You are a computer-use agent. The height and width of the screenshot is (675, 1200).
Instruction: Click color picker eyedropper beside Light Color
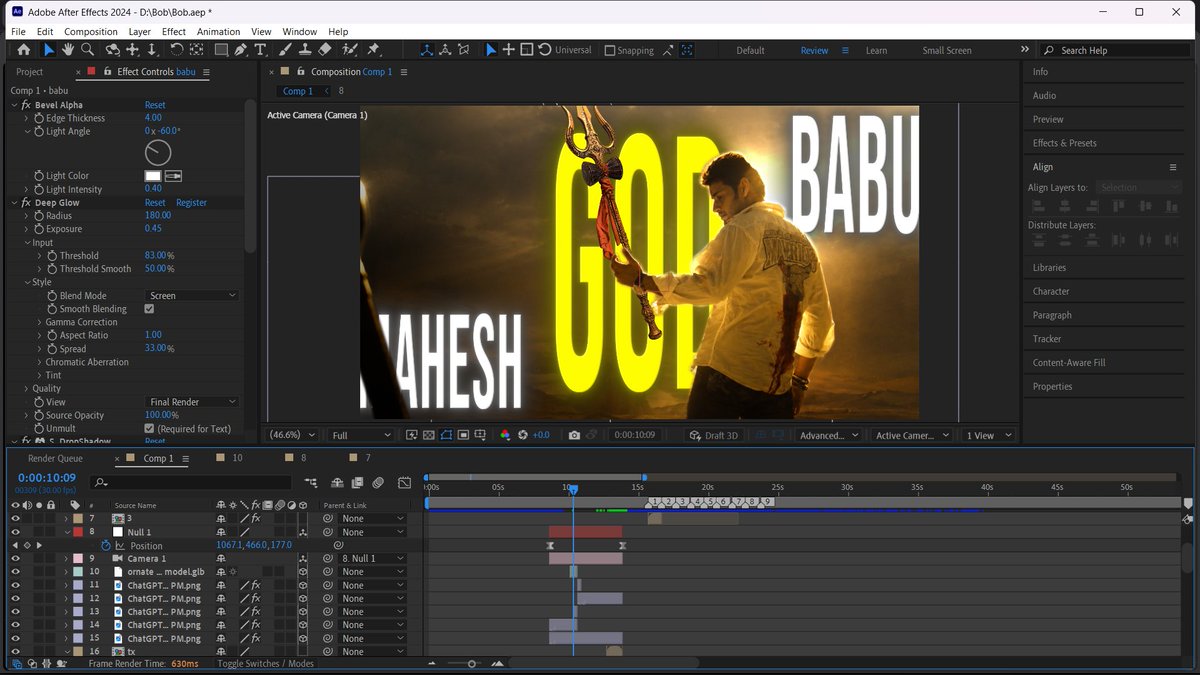click(x=173, y=176)
